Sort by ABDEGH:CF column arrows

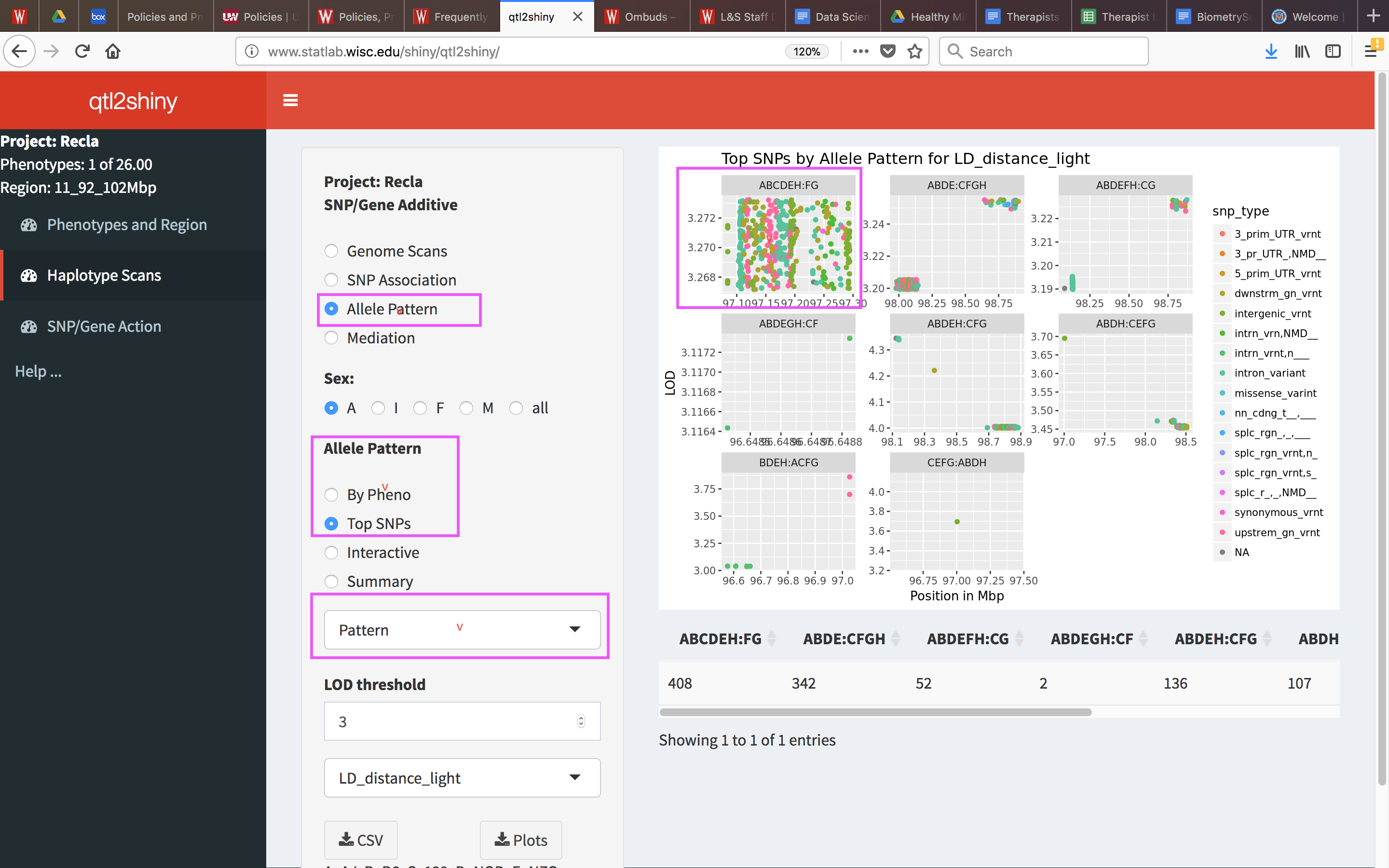[x=1144, y=638]
